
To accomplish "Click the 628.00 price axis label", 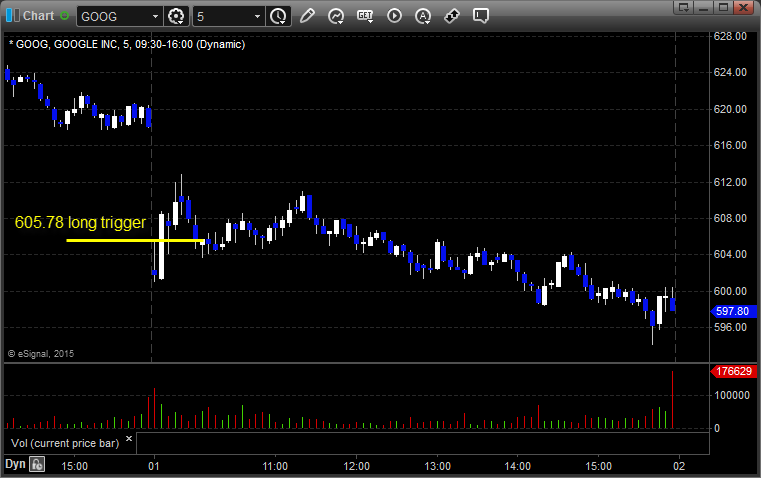I will (x=730, y=36).
